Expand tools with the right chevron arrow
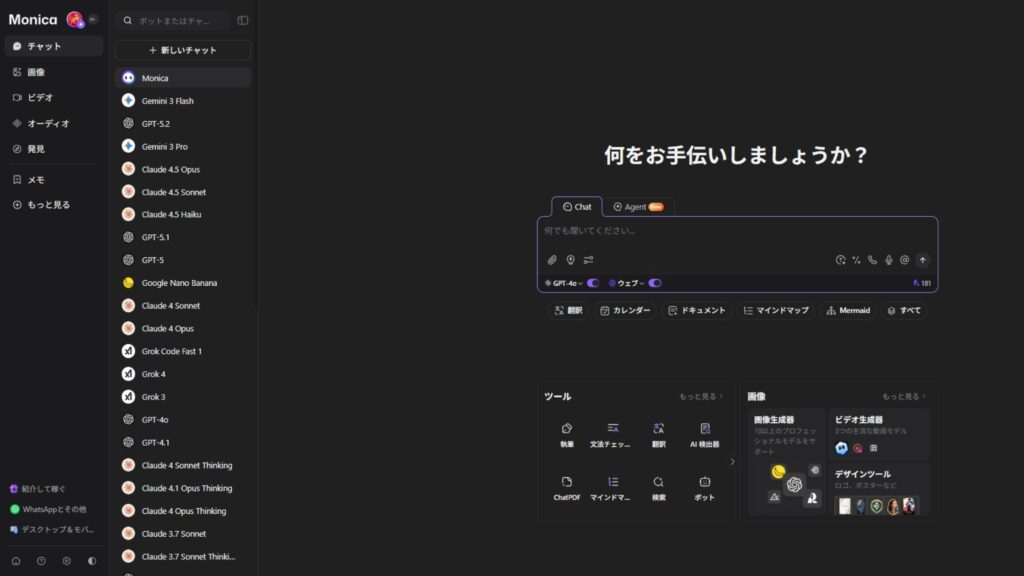This screenshot has height=576, width=1024. (732, 462)
